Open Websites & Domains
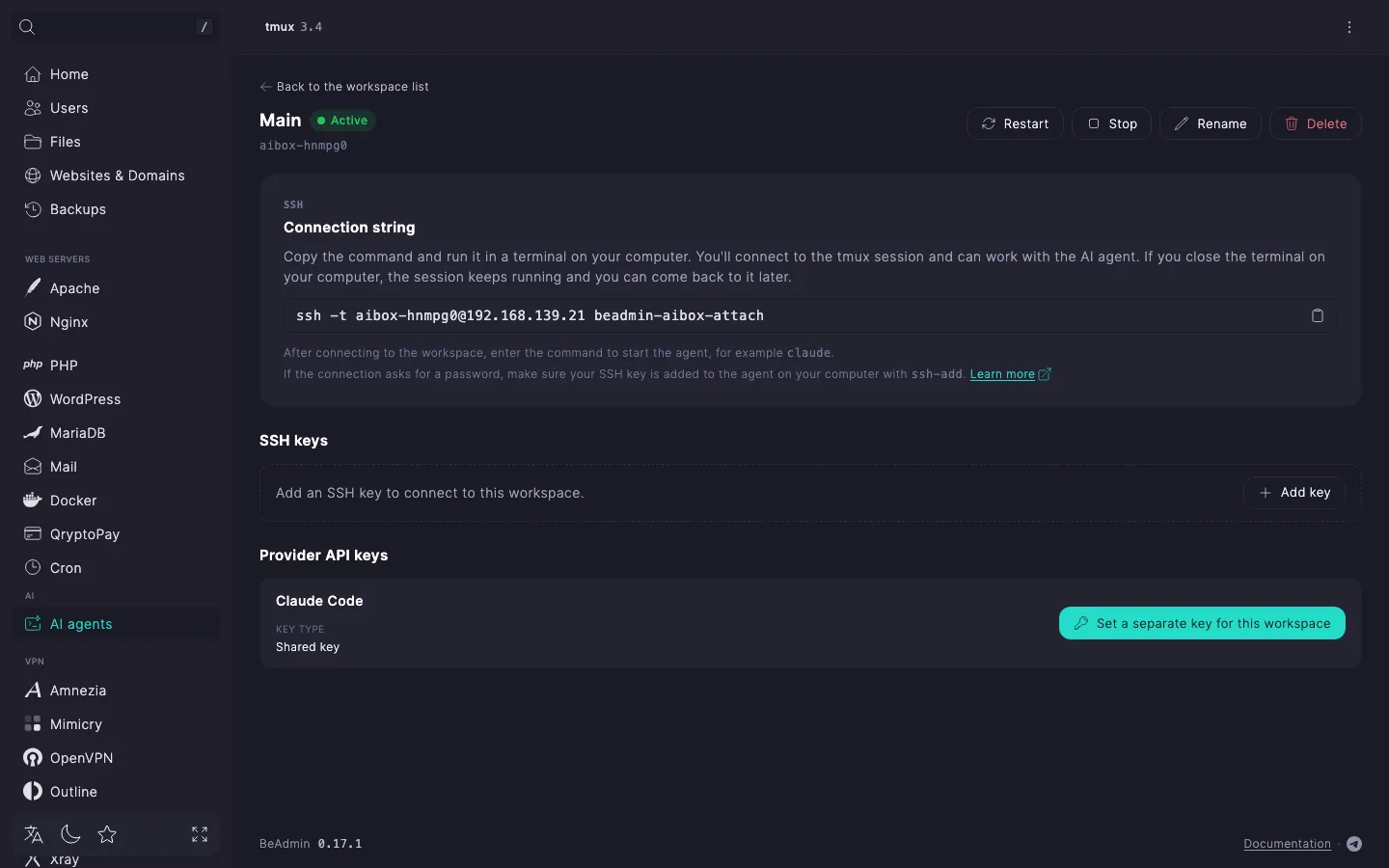The width and height of the screenshot is (1389, 868). [x=116, y=176]
